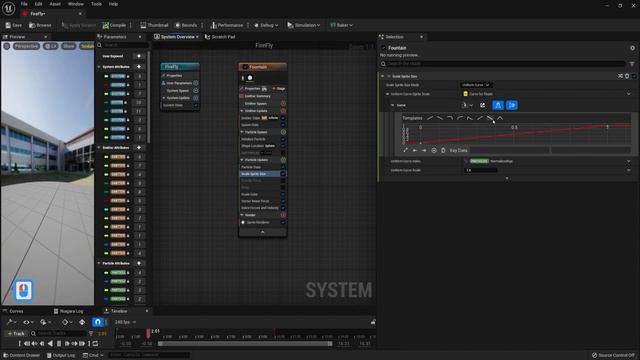Toggle the Spawn Rate module checkbox

(283, 124)
